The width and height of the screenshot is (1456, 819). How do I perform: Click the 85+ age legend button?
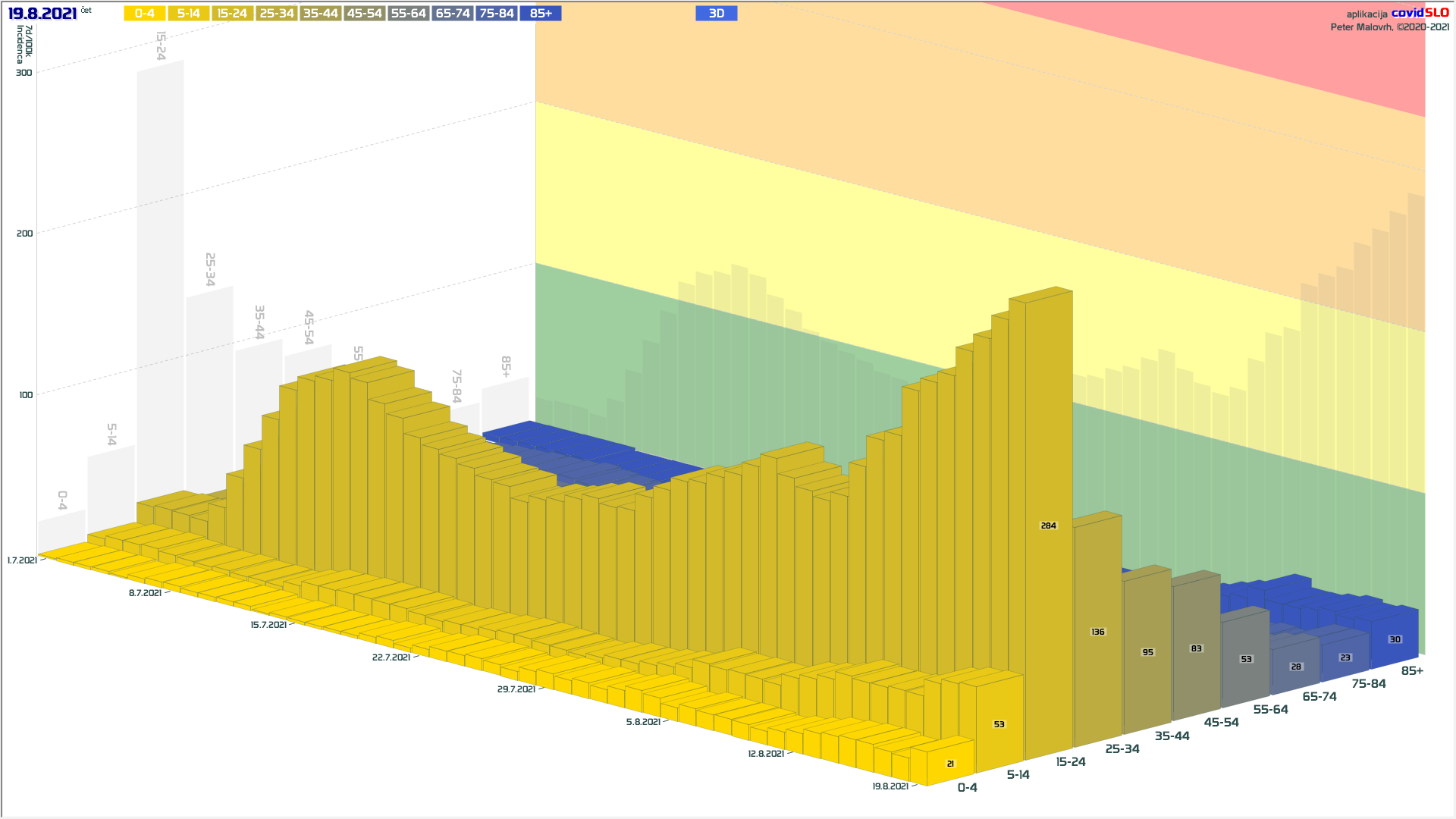[x=541, y=14]
